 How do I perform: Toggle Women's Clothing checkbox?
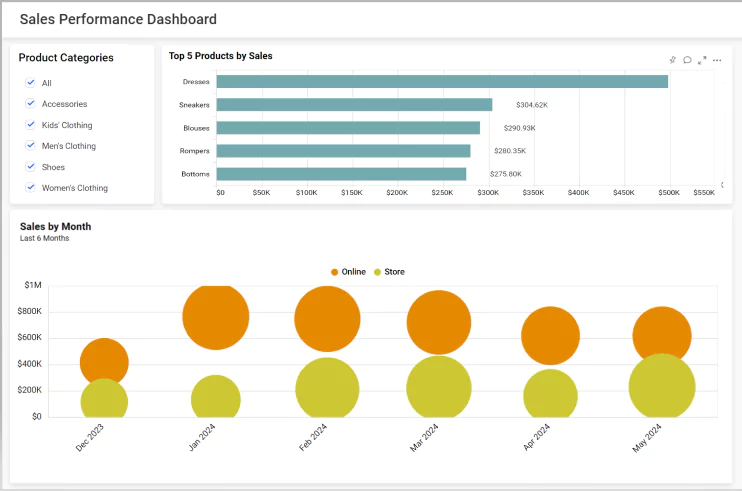pos(31,188)
